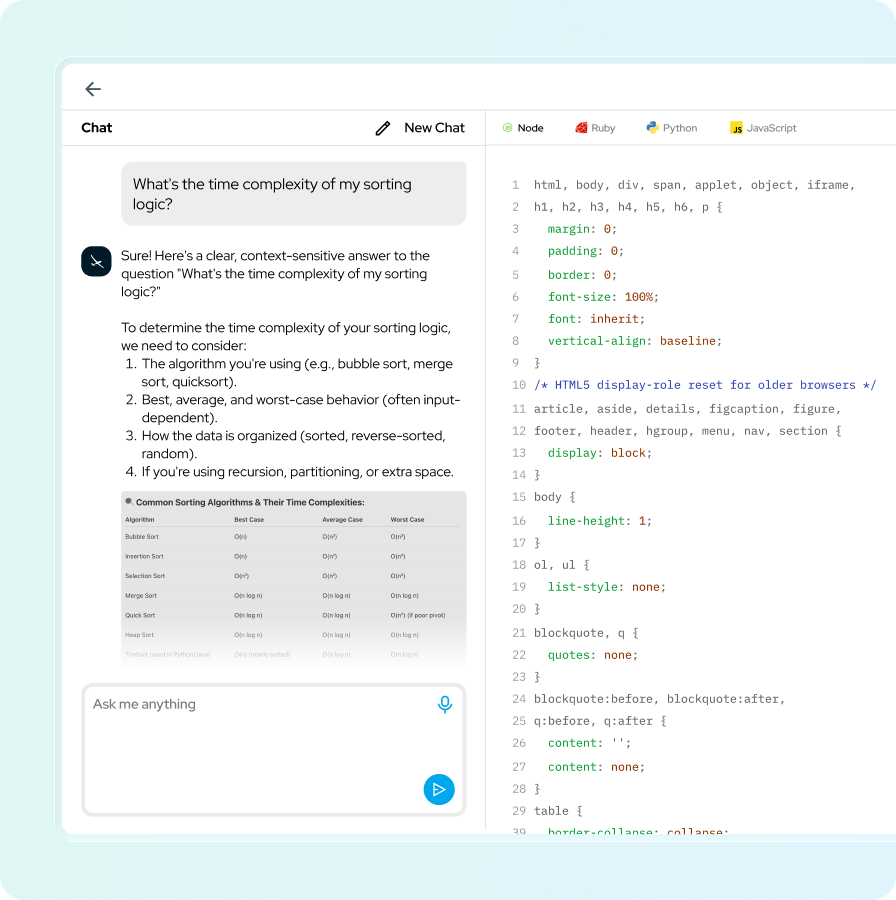Click the pencil icon beside New Chat
The width and height of the screenshot is (896, 900).
pyautogui.click(x=383, y=128)
